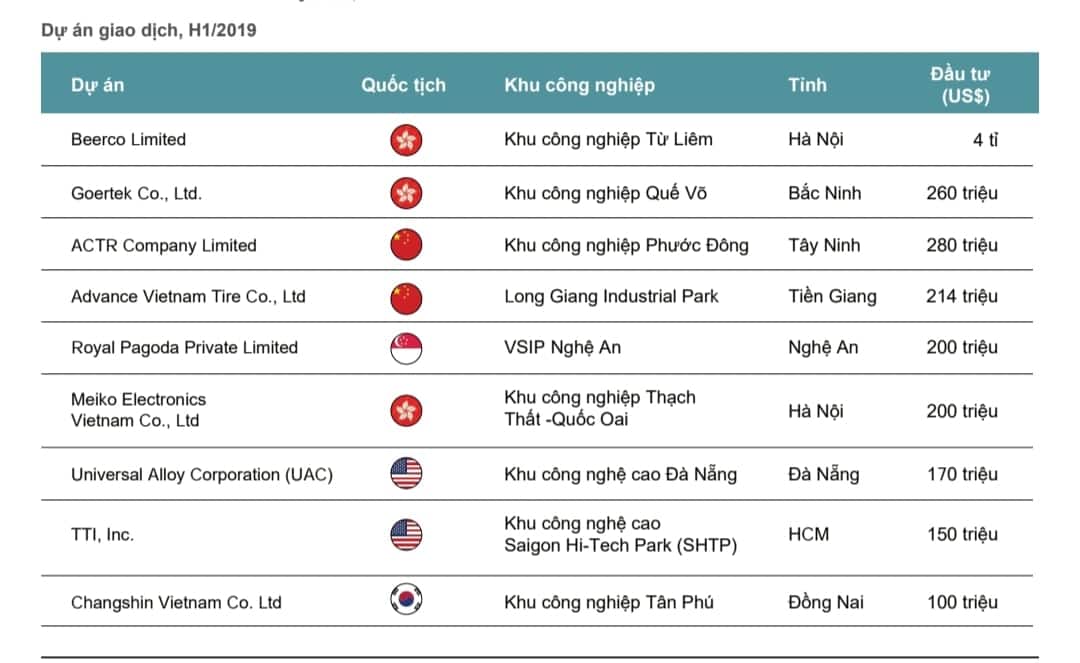1080x663 pixels.
Task: Click the '4 tỉ' investment value
Action: pyautogui.click(x=985, y=140)
